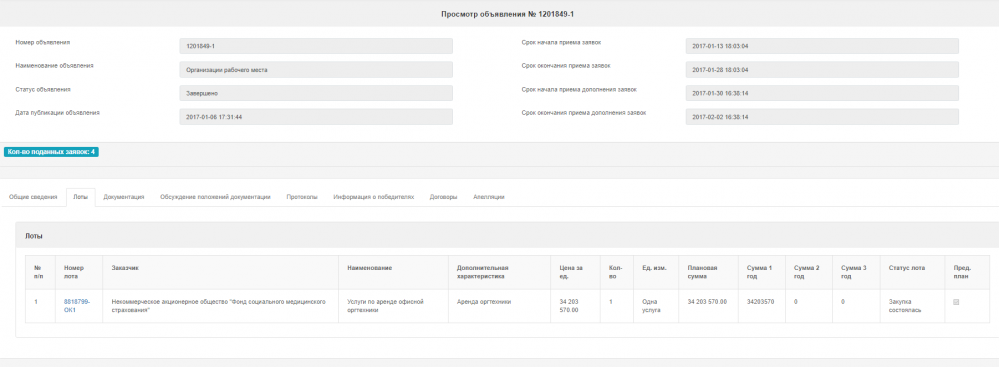Go to the Протоколы tab
Viewport: 999px width, 367px height.
pyautogui.click(x=302, y=198)
